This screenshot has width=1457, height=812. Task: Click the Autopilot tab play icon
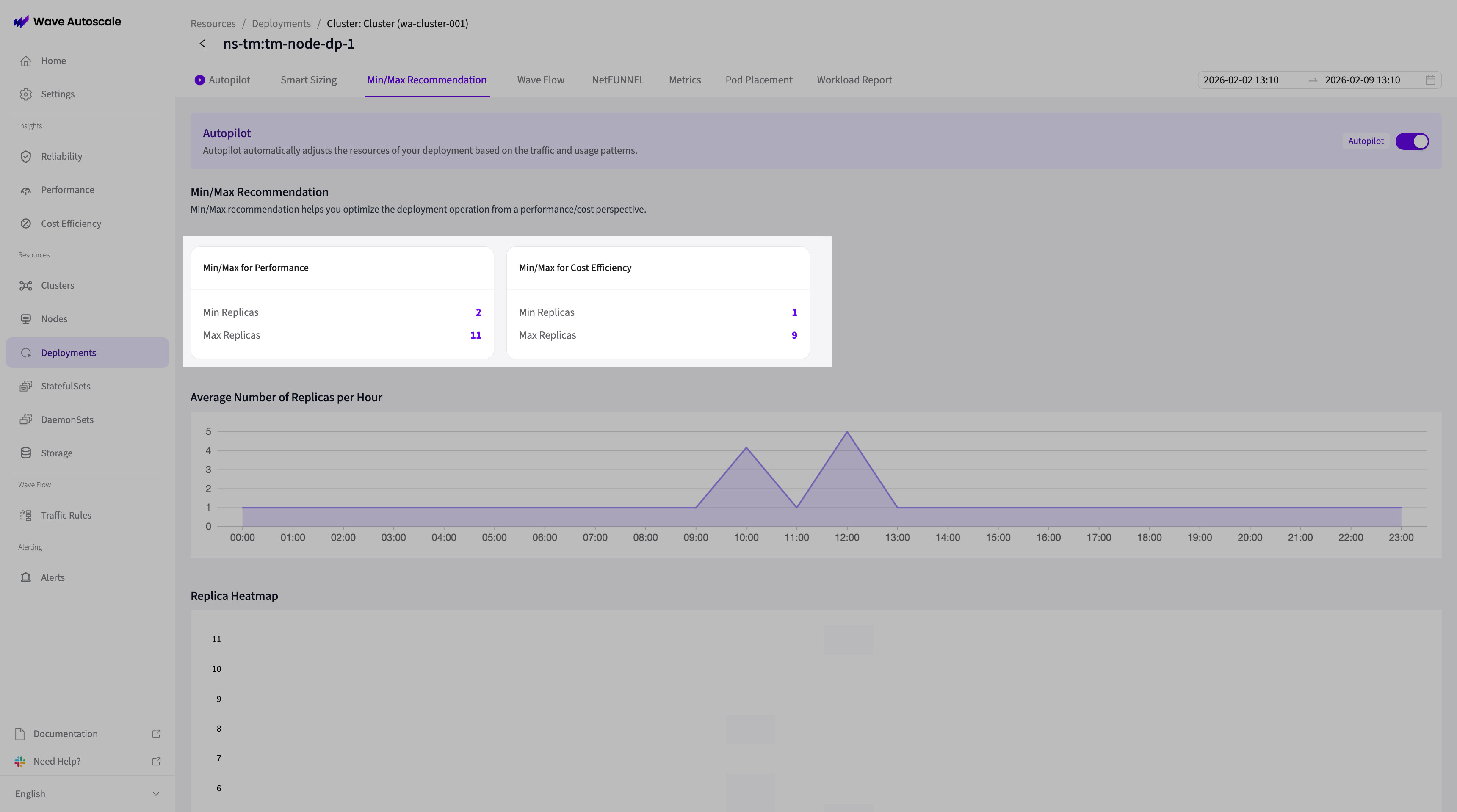pos(200,80)
